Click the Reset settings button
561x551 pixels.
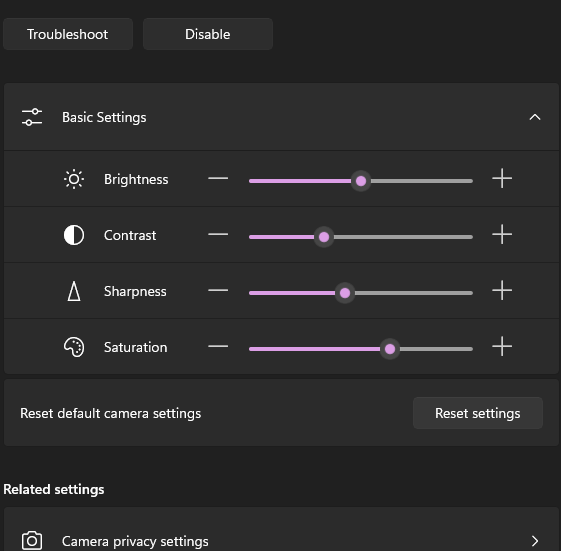point(478,413)
